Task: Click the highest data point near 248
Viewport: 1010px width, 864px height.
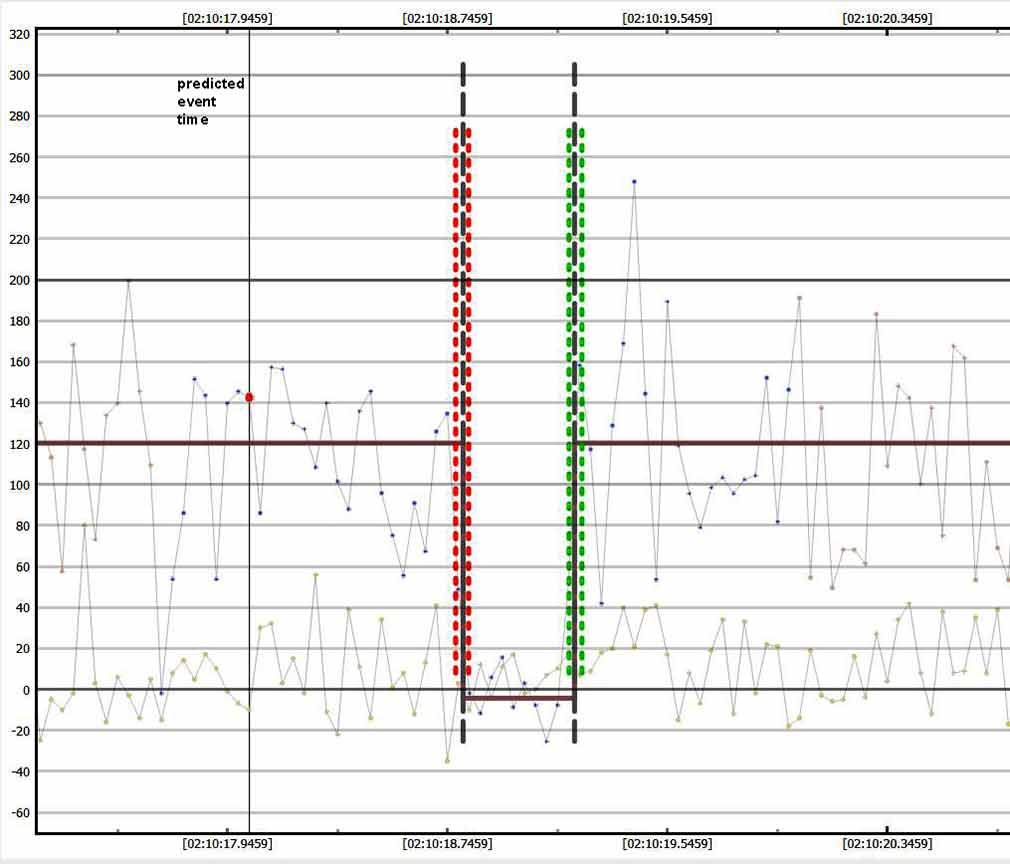Action: (634, 182)
